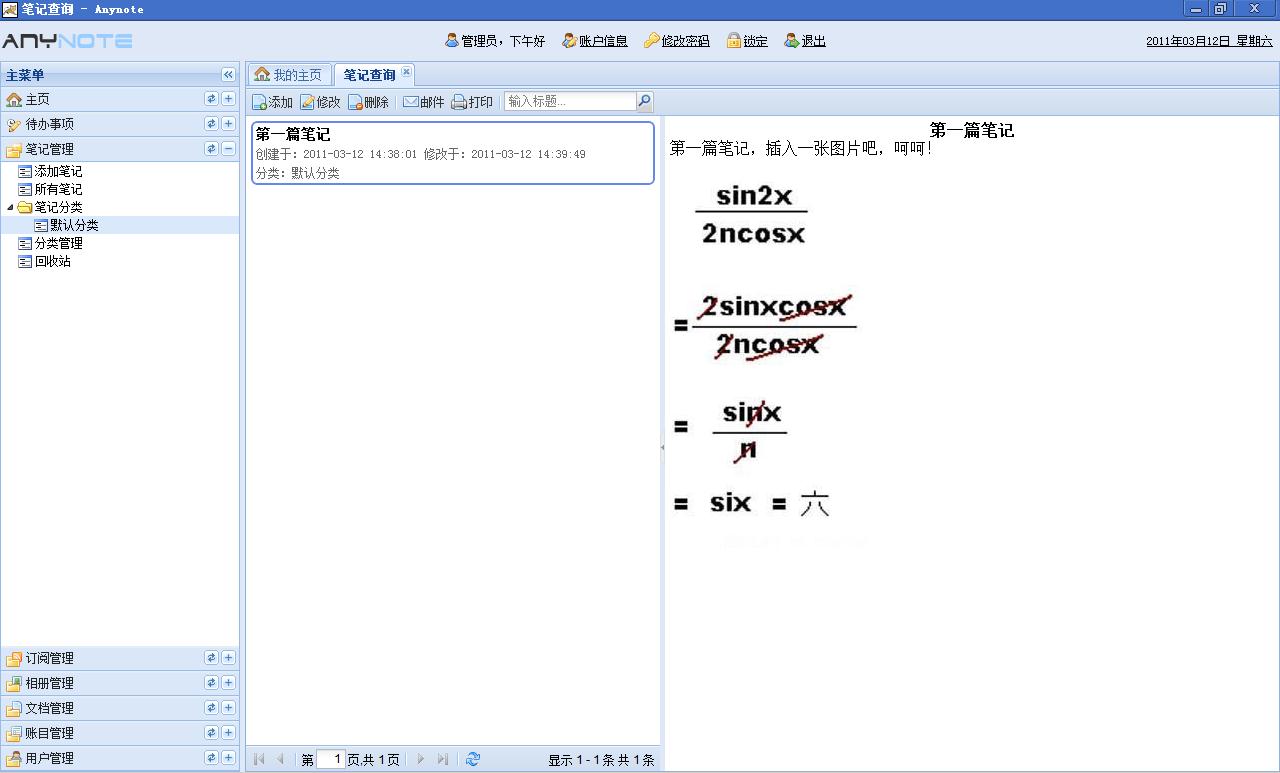
Task: Click the 待办事项 panel header
Action: (120, 124)
